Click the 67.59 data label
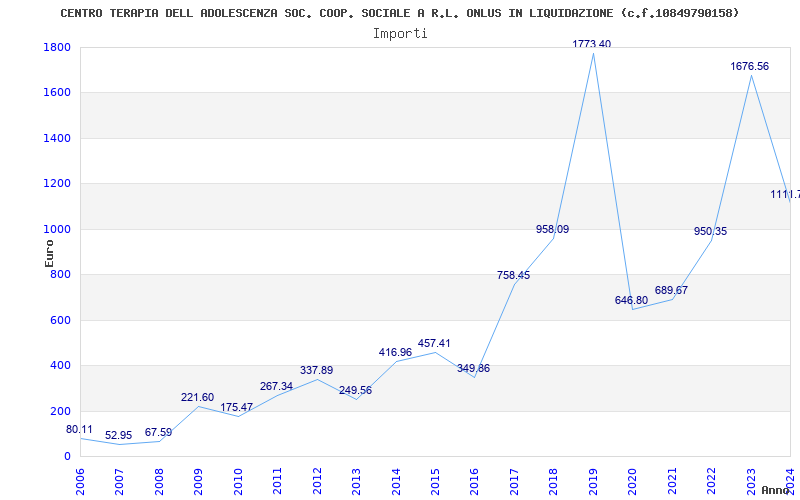The height and width of the screenshot is (500, 800). click(x=158, y=433)
